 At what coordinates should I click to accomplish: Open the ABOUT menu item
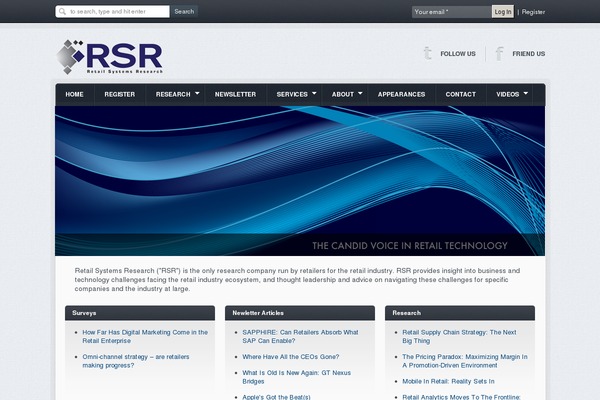pos(343,95)
